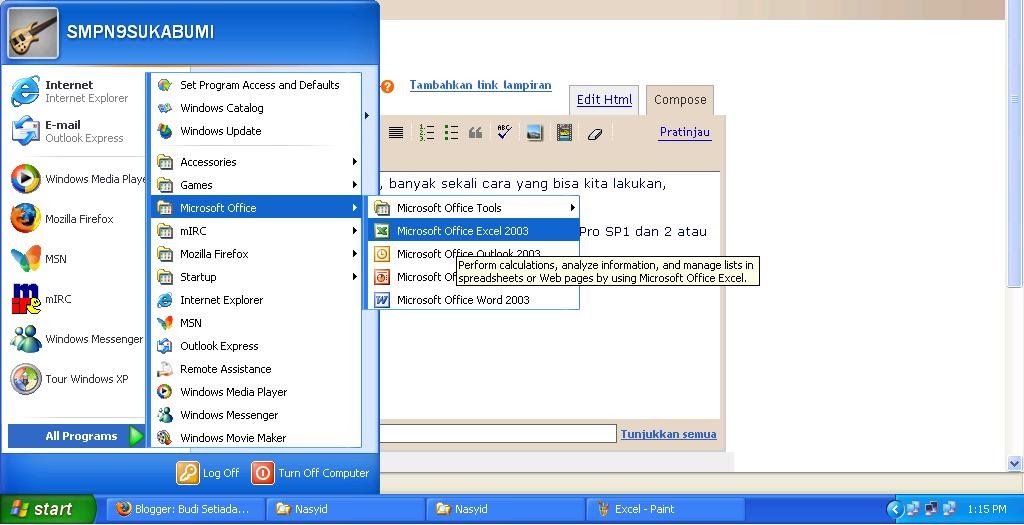Launch Windows Media Player in All Programs

pos(256,392)
